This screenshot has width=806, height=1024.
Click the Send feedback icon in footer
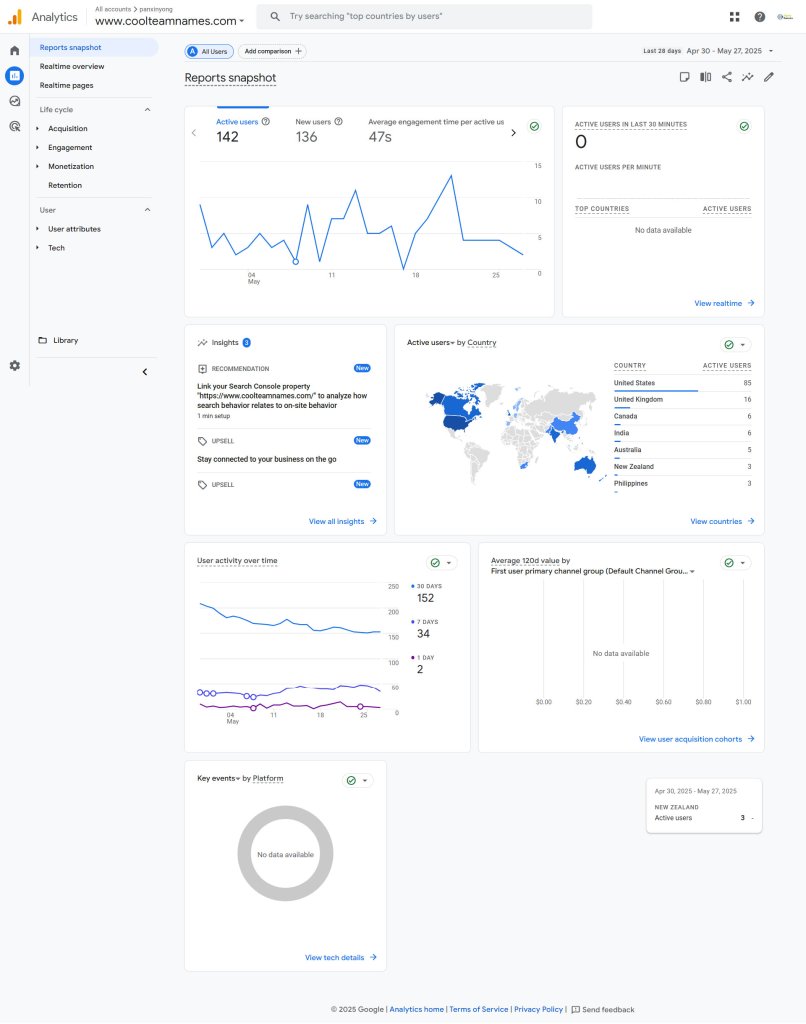pos(575,1009)
